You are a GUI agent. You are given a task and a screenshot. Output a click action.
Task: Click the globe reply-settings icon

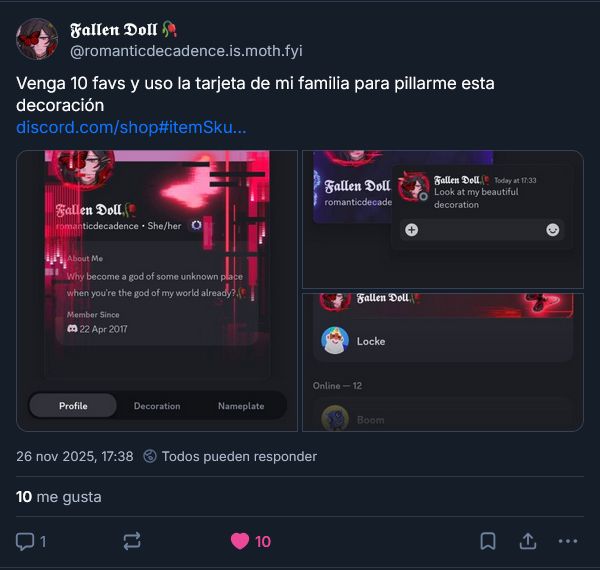[x=150, y=456]
